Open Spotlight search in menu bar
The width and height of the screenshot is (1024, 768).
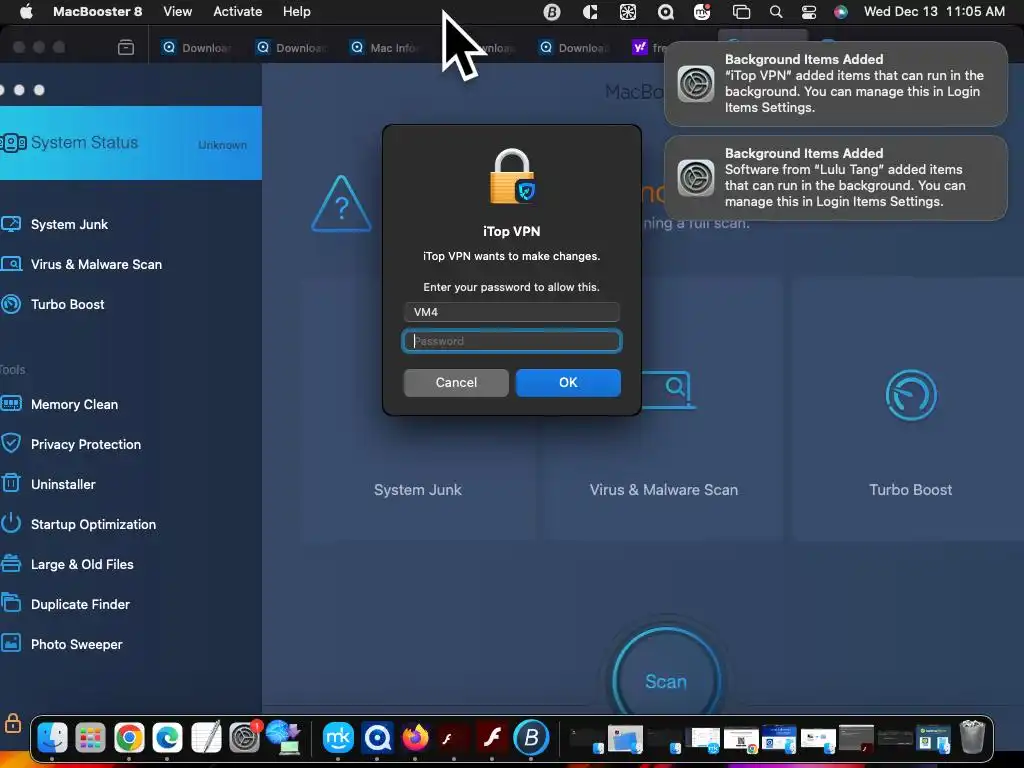pyautogui.click(x=776, y=12)
